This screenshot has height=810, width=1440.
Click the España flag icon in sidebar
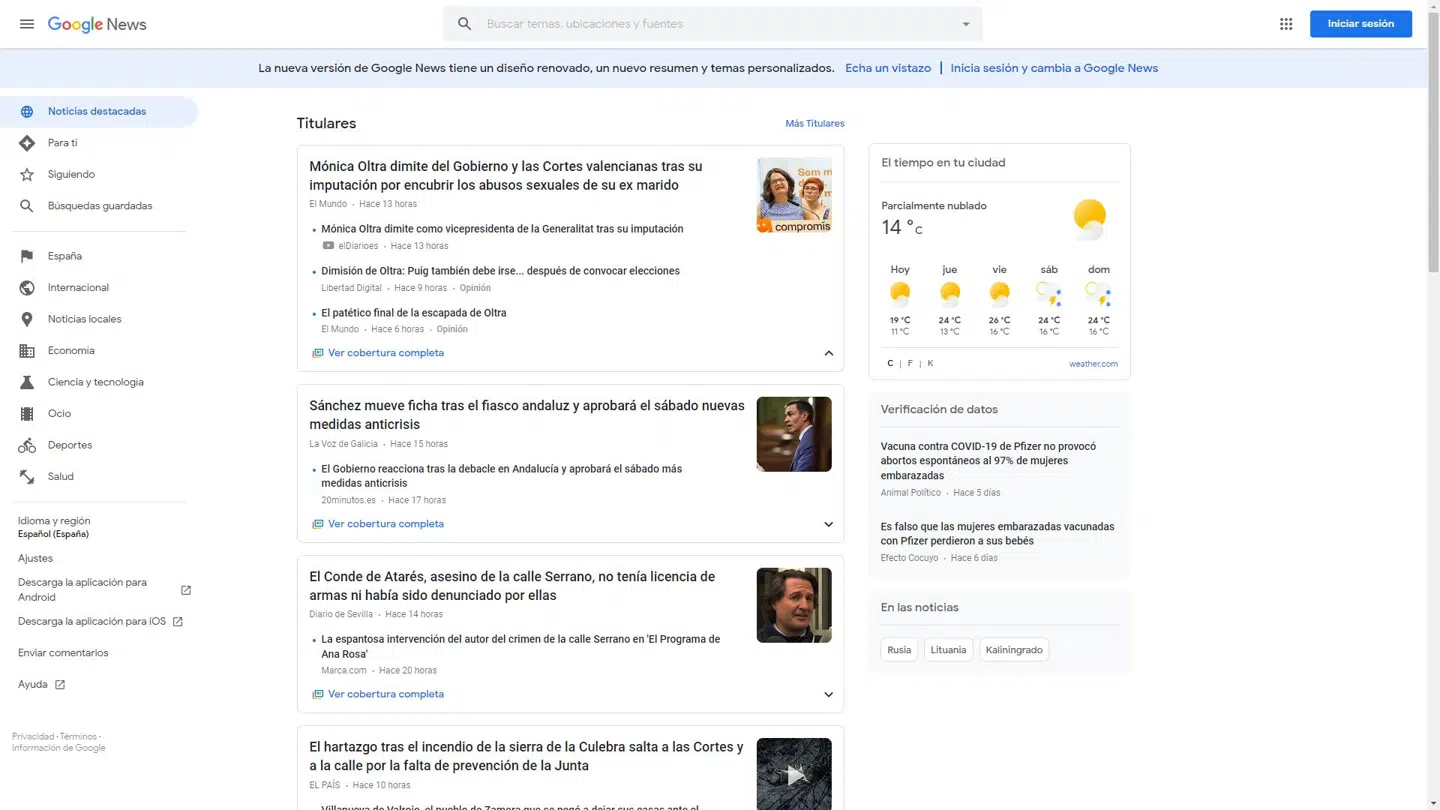[x=27, y=255]
